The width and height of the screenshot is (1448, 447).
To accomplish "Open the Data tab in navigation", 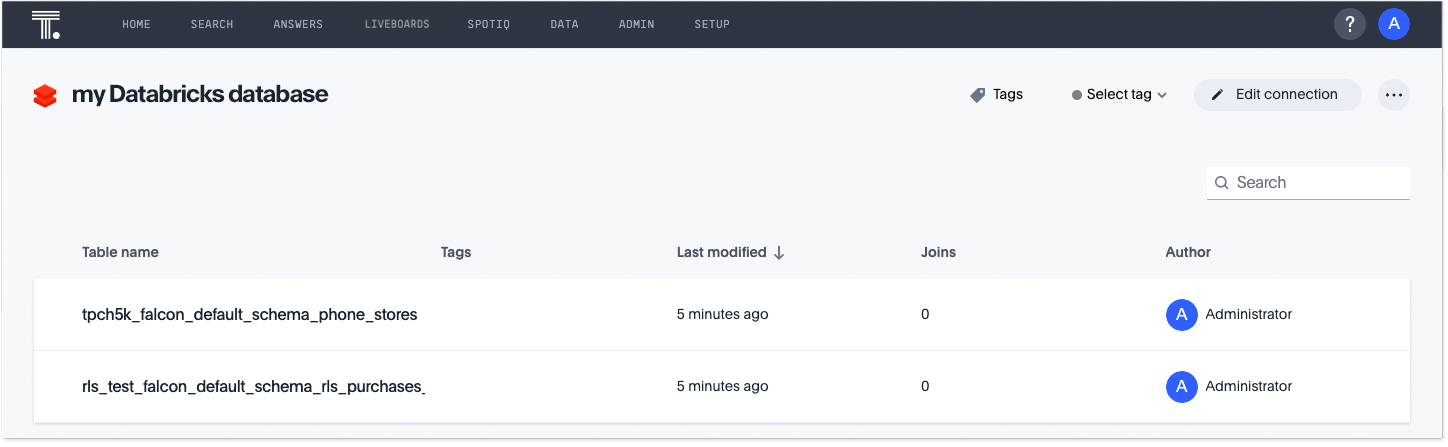I will 564,25.
